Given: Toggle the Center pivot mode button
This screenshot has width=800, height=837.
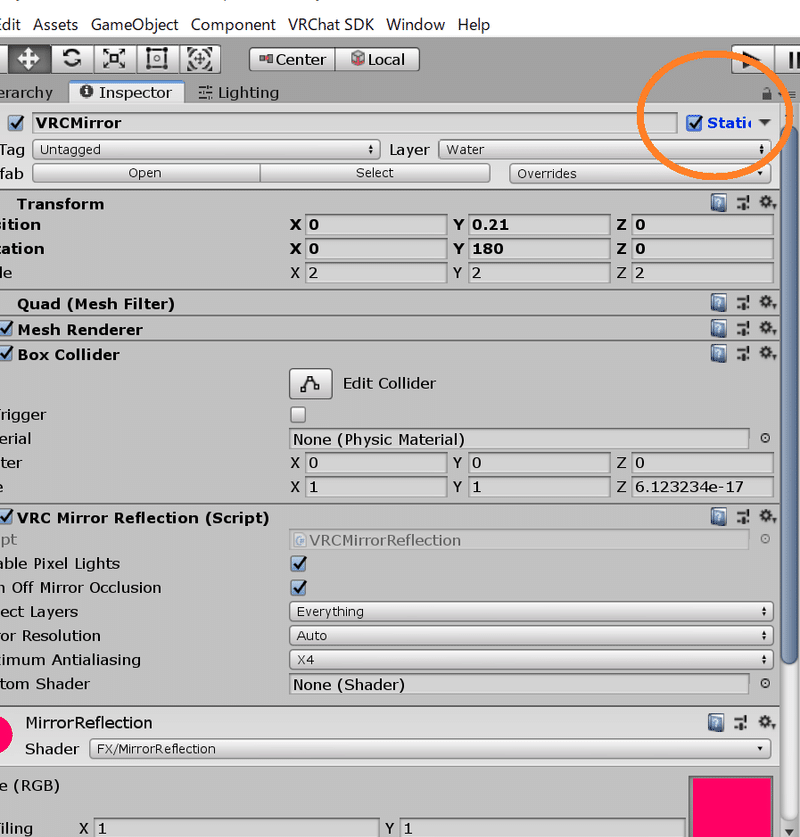Looking at the screenshot, I should pos(292,59).
